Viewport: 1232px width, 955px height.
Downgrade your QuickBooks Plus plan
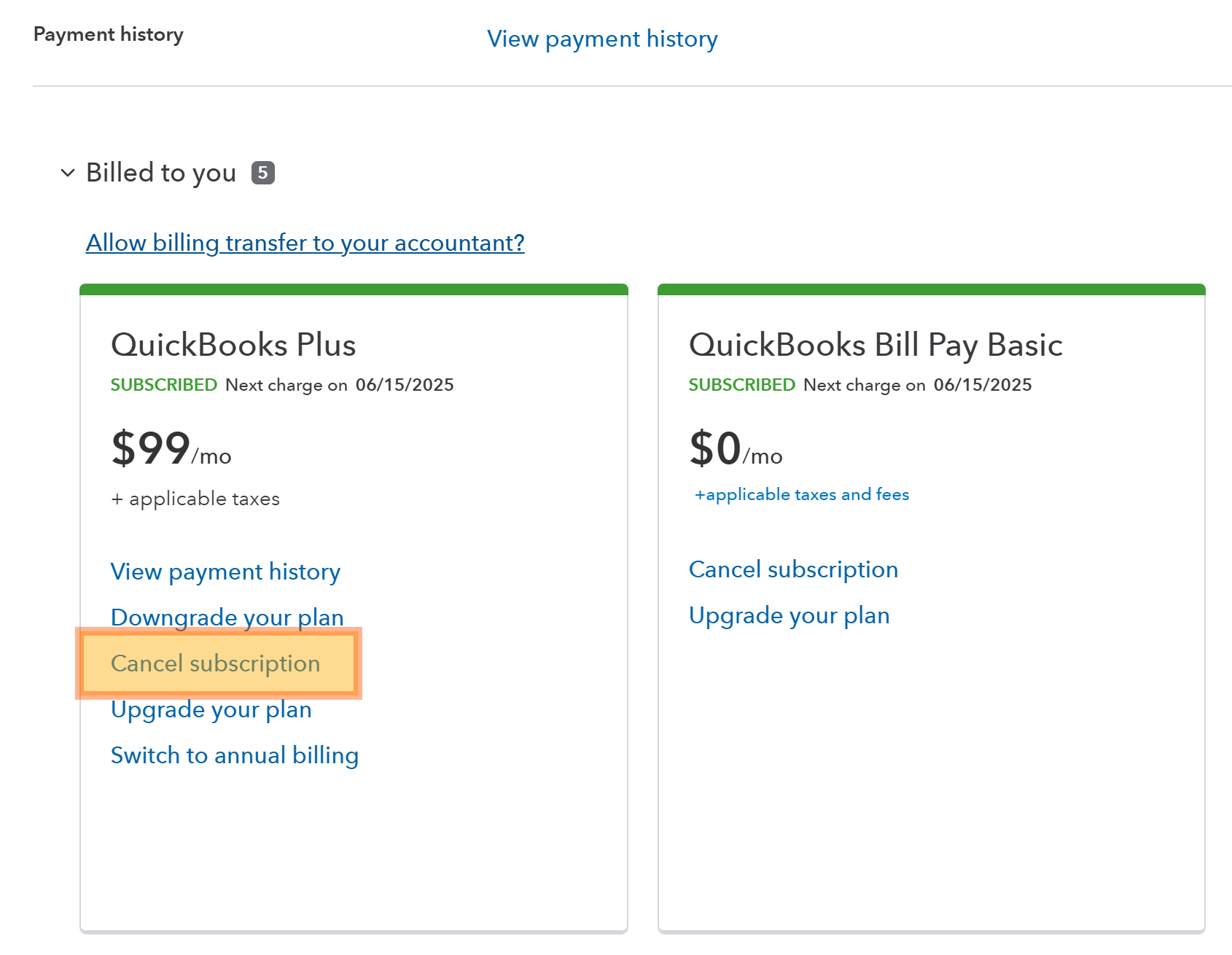coord(227,617)
